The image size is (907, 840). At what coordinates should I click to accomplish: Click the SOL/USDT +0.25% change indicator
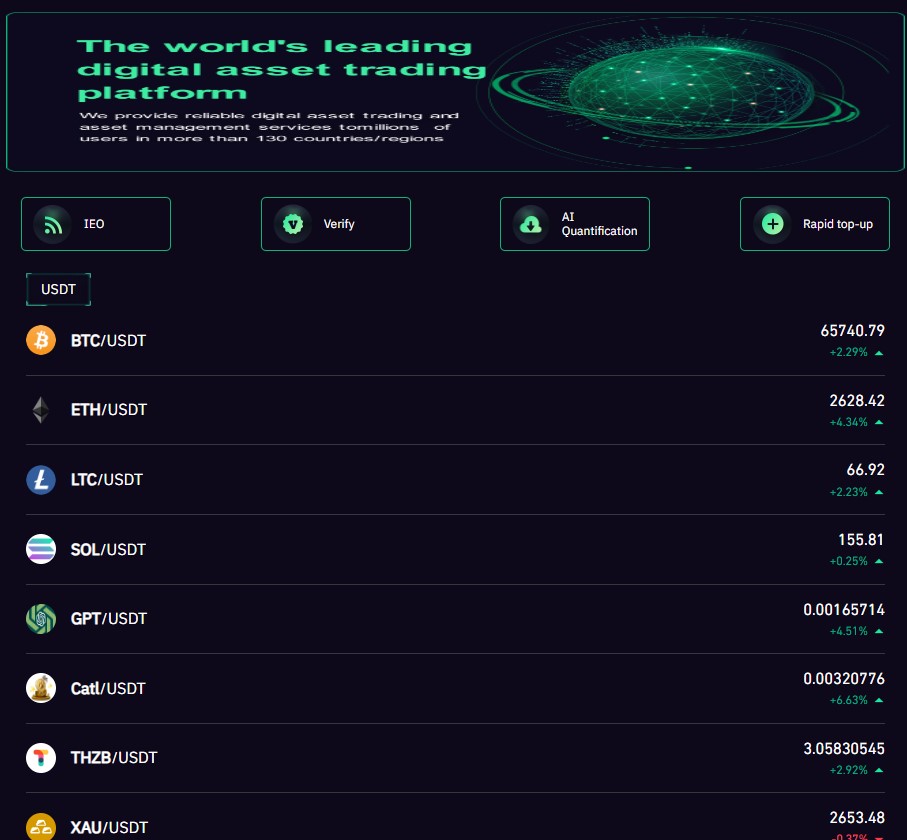click(856, 561)
